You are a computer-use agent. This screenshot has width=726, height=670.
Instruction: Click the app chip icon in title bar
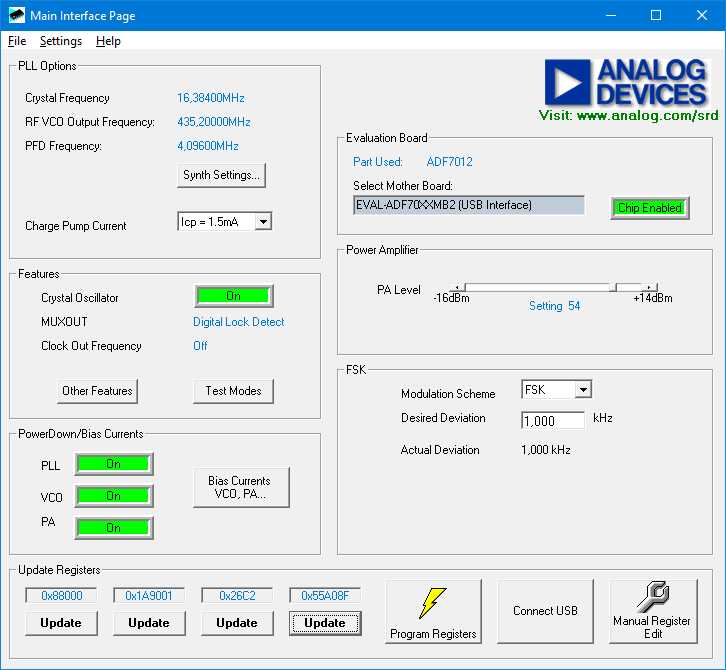pyautogui.click(x=16, y=15)
